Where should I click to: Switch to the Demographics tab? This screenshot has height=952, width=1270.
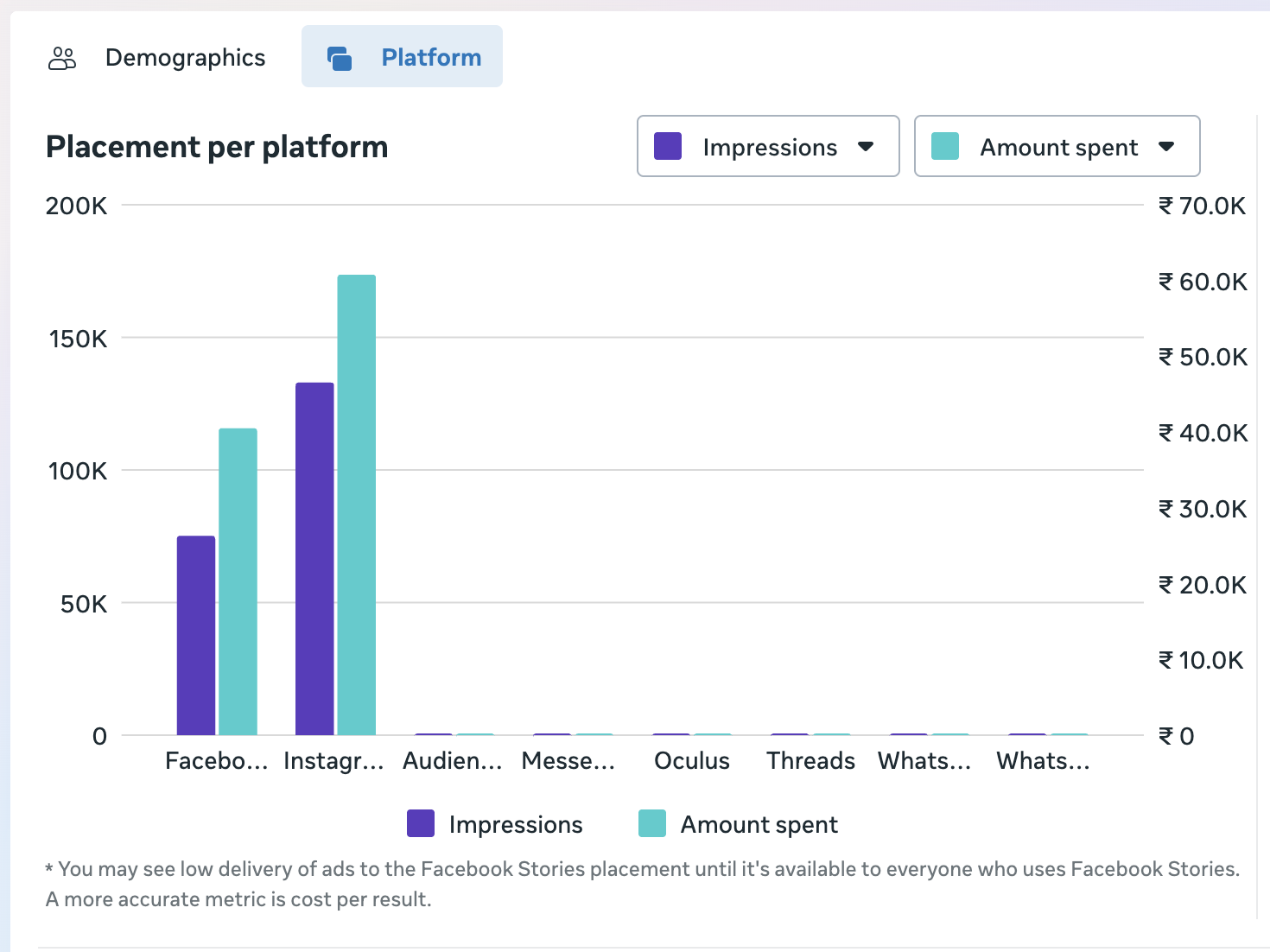(x=185, y=58)
